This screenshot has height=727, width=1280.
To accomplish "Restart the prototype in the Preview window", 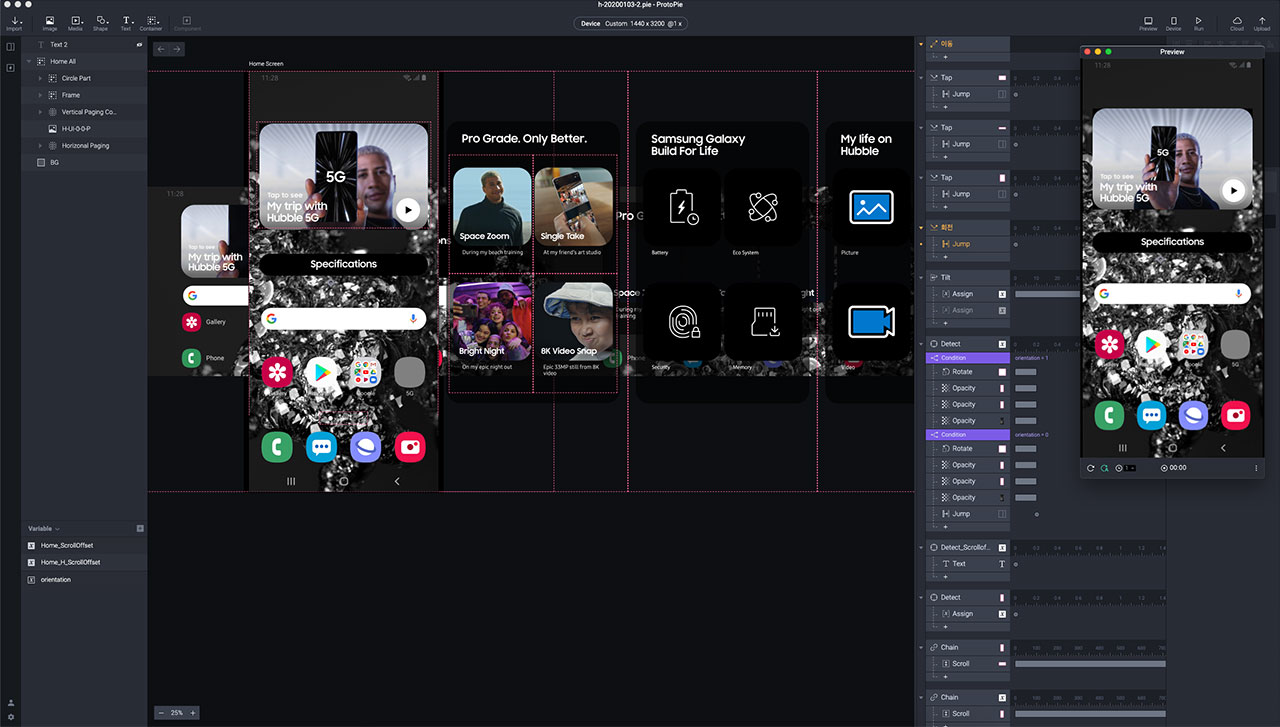I will pyautogui.click(x=1090, y=468).
